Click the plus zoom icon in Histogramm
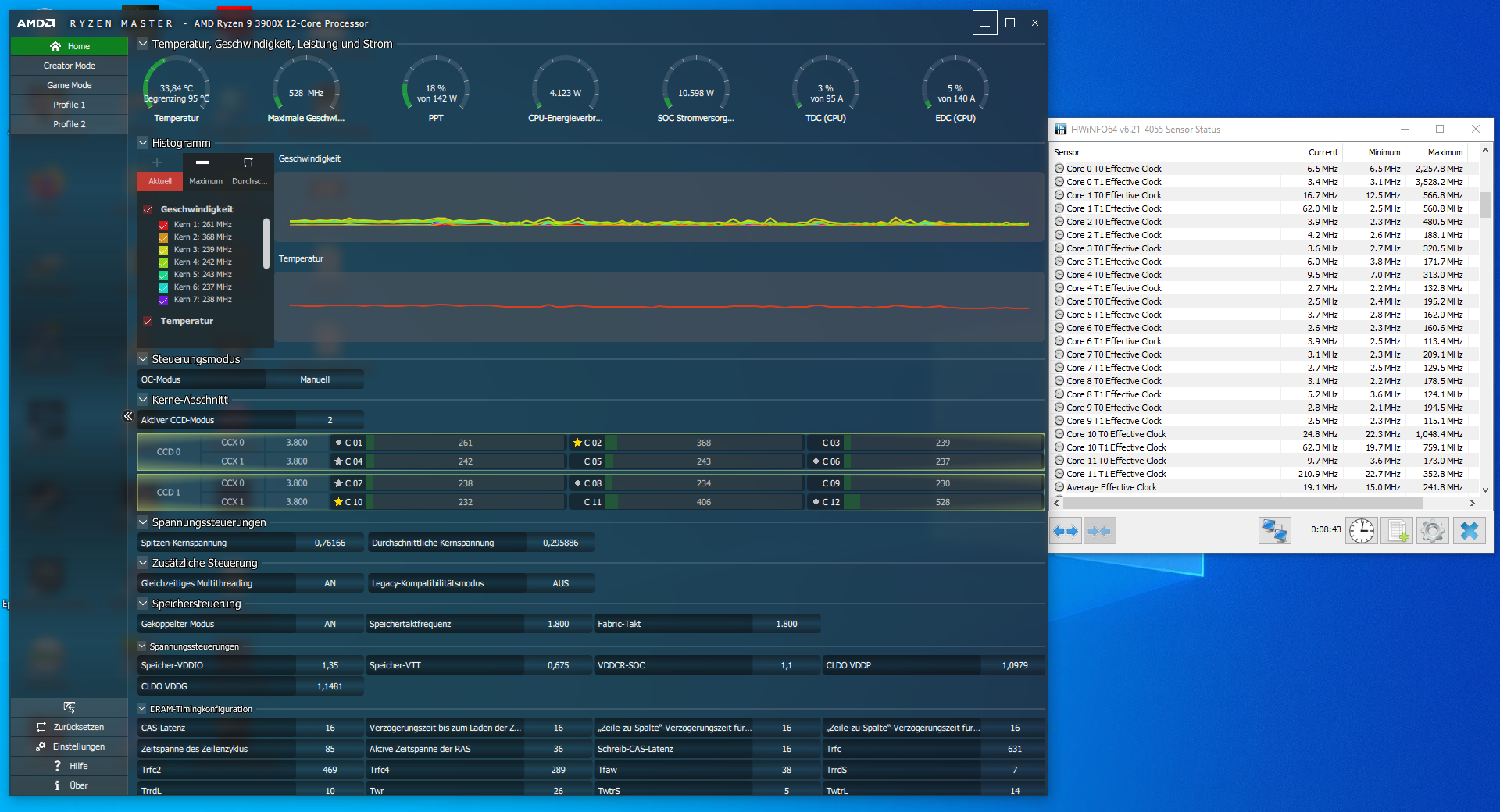 pos(157,162)
